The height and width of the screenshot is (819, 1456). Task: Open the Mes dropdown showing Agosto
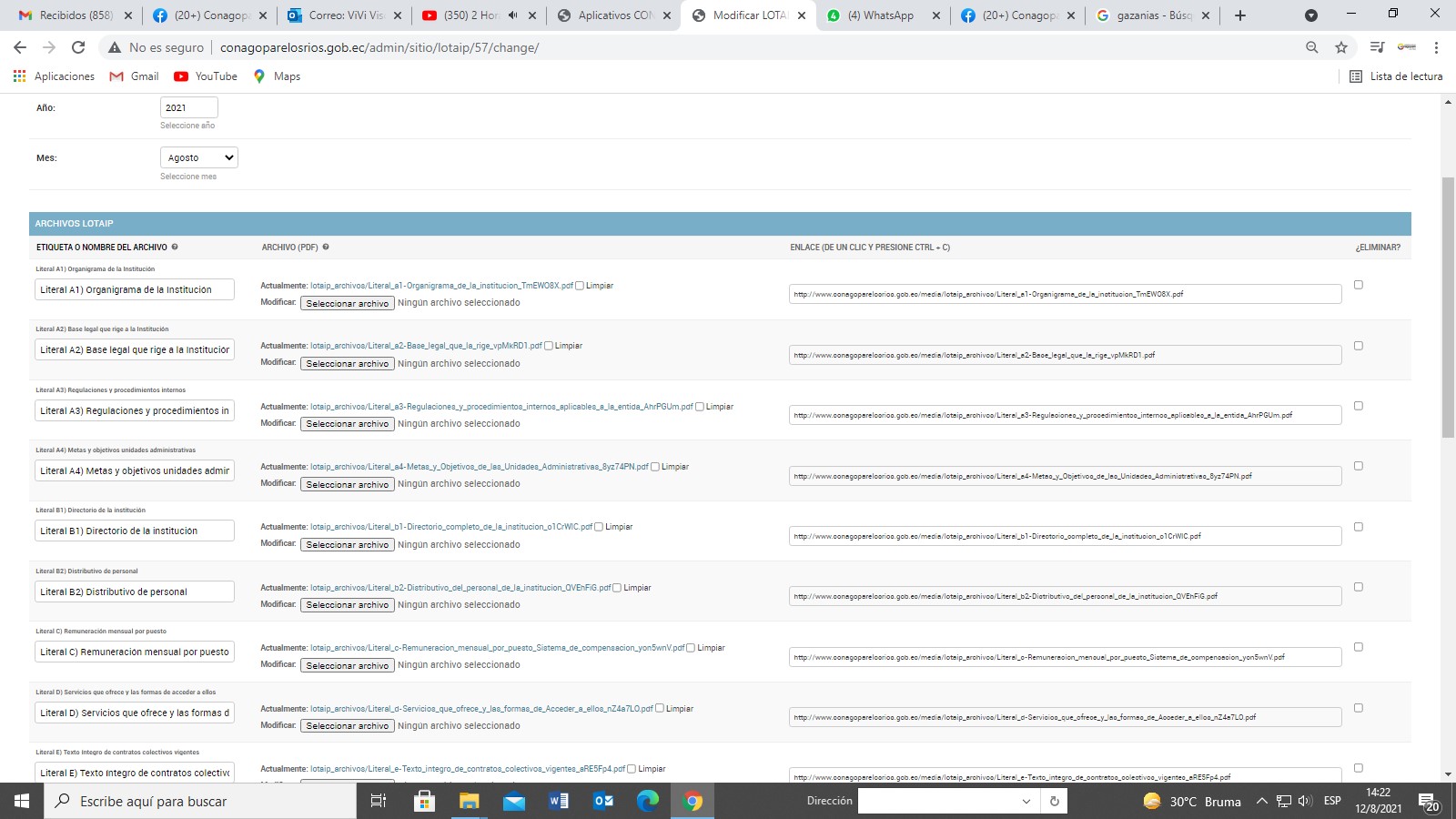click(x=199, y=157)
